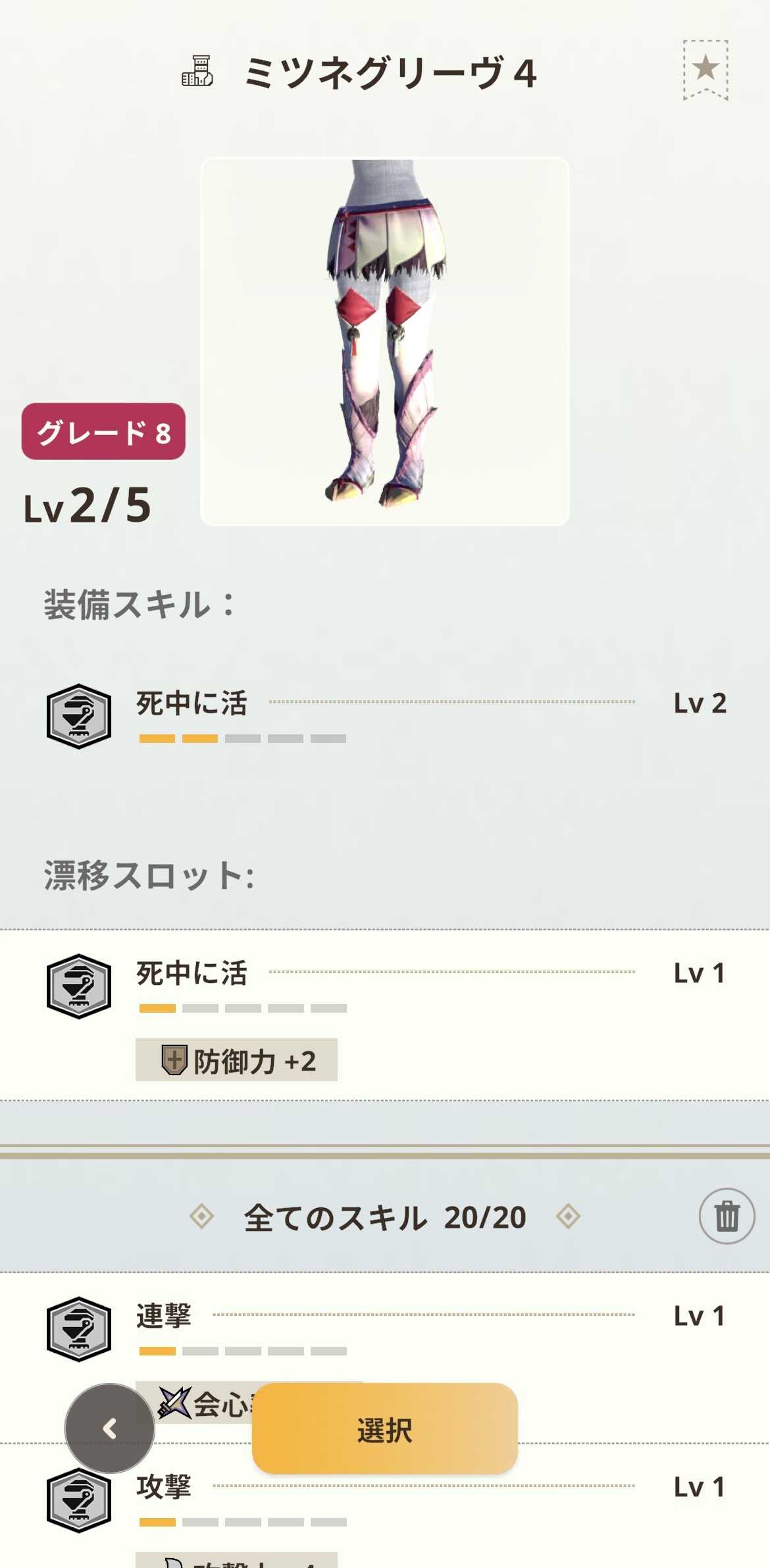Go back with the round arrow button
The height and width of the screenshot is (1568, 770).
(110, 1429)
